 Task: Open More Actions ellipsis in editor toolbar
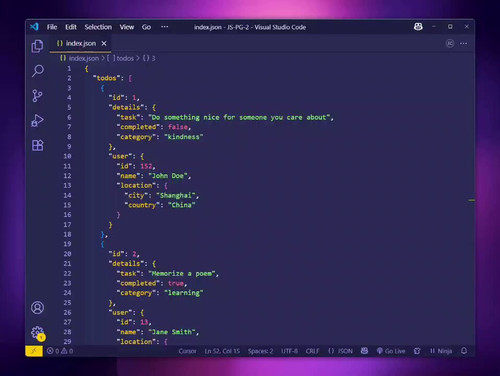tap(463, 43)
